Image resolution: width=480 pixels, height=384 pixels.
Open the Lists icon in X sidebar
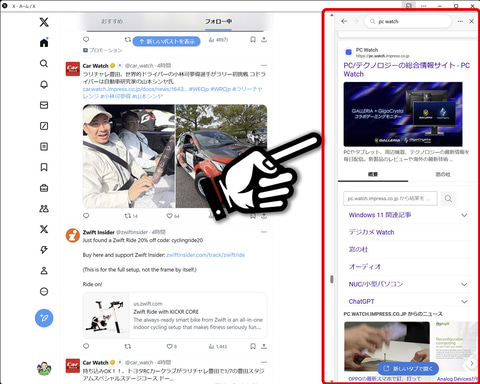(x=44, y=146)
